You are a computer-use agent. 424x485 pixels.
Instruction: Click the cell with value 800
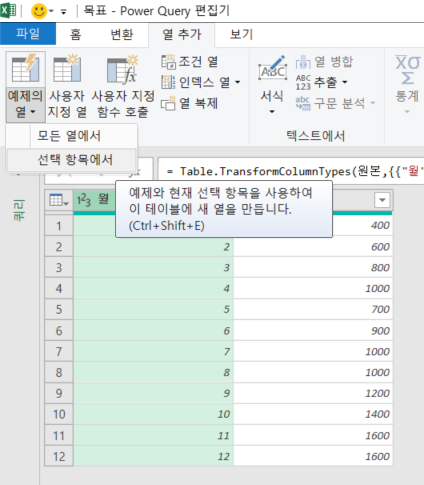pos(313,268)
